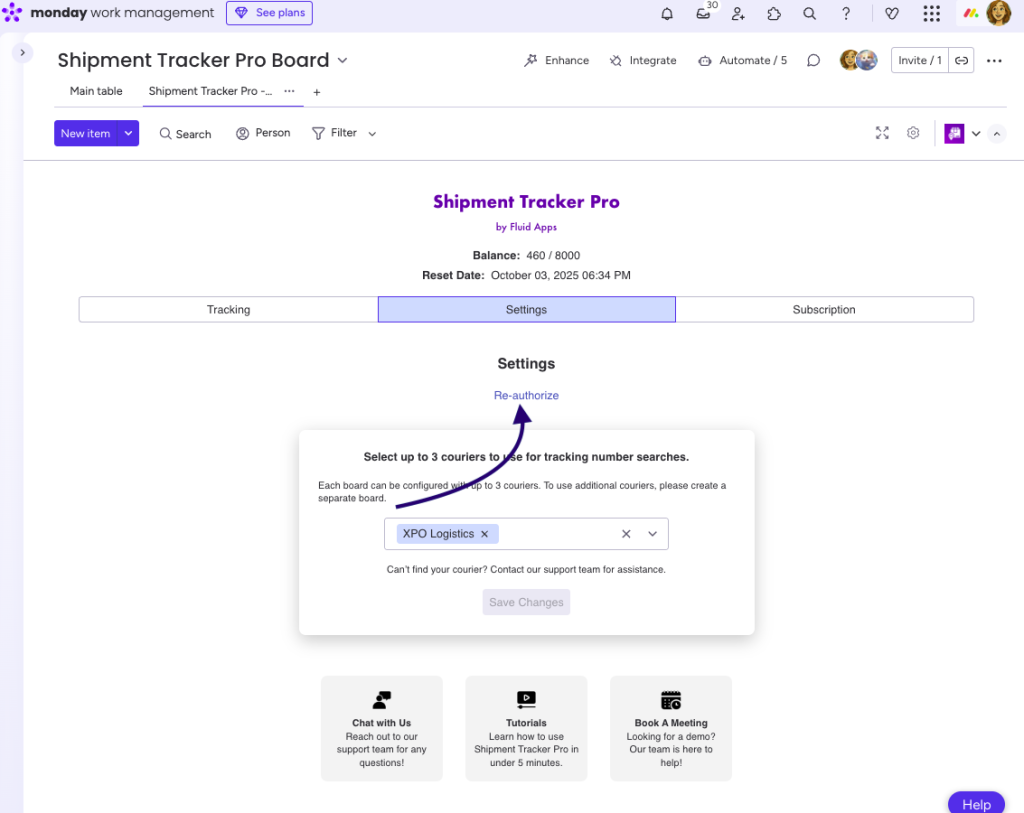Create a New item
The height and width of the screenshot is (813, 1024).
tap(86, 133)
